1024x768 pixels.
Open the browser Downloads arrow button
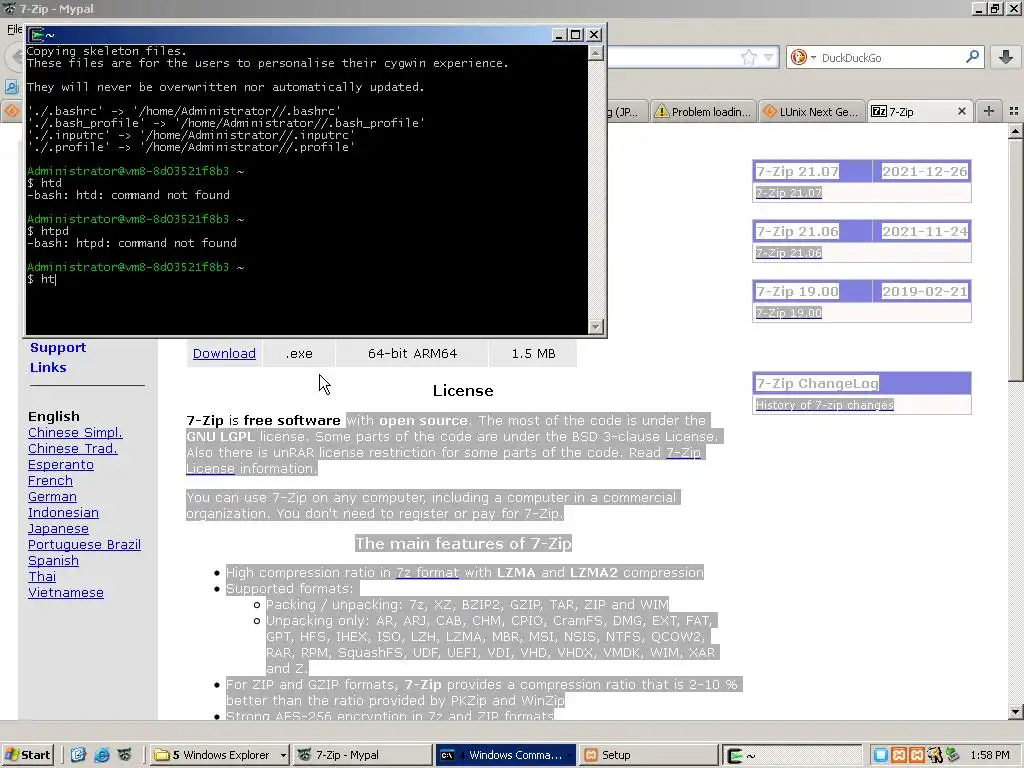coord(1006,57)
